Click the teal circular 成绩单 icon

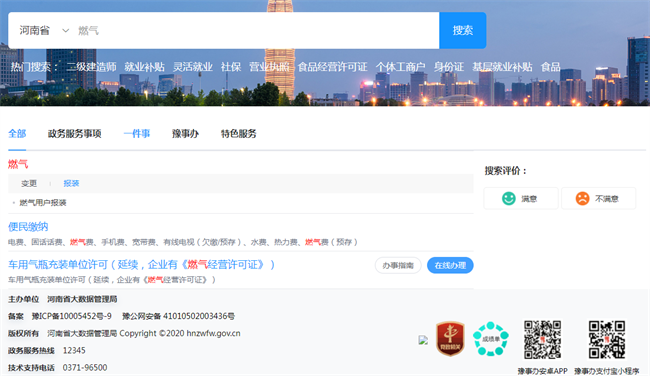(491, 339)
